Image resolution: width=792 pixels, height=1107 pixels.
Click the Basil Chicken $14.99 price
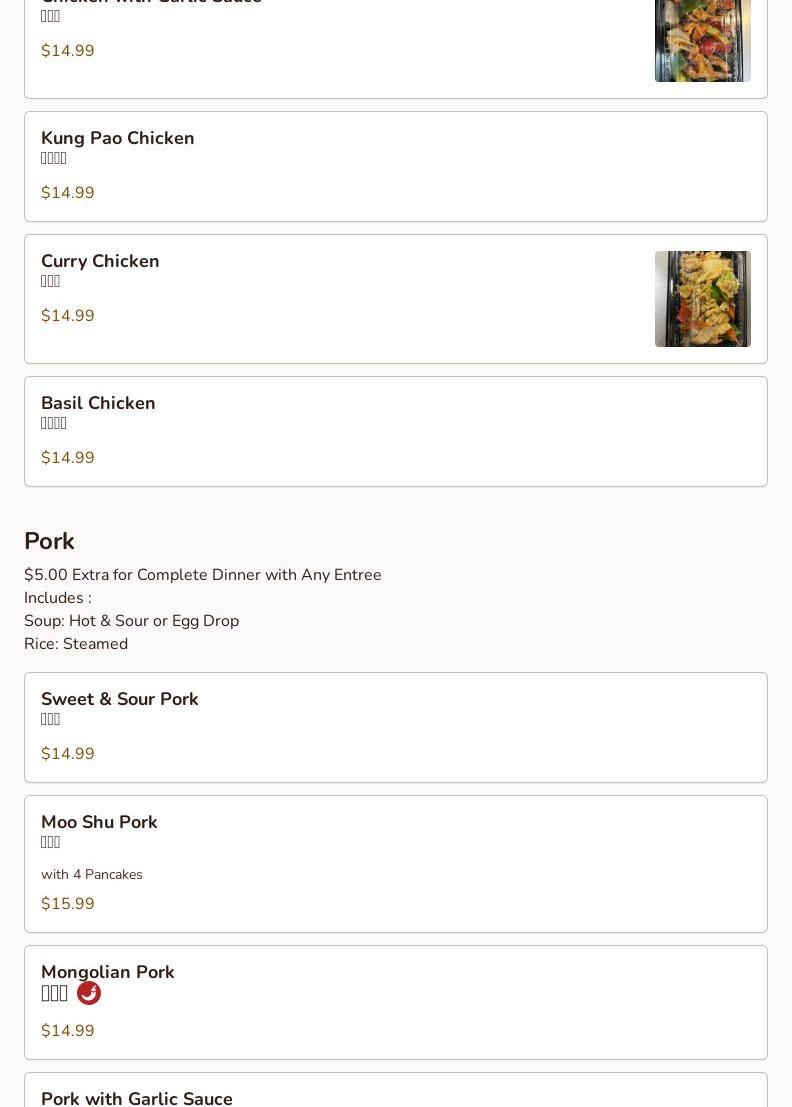pyautogui.click(x=68, y=458)
